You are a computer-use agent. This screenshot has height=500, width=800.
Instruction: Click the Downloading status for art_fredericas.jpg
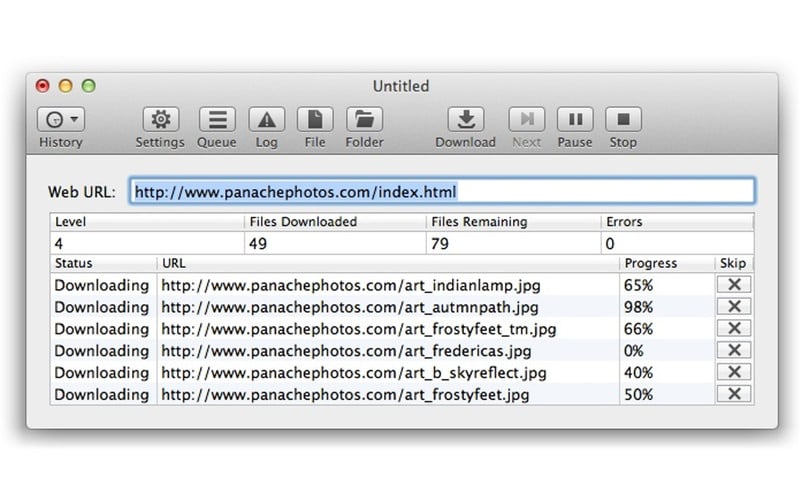click(102, 351)
